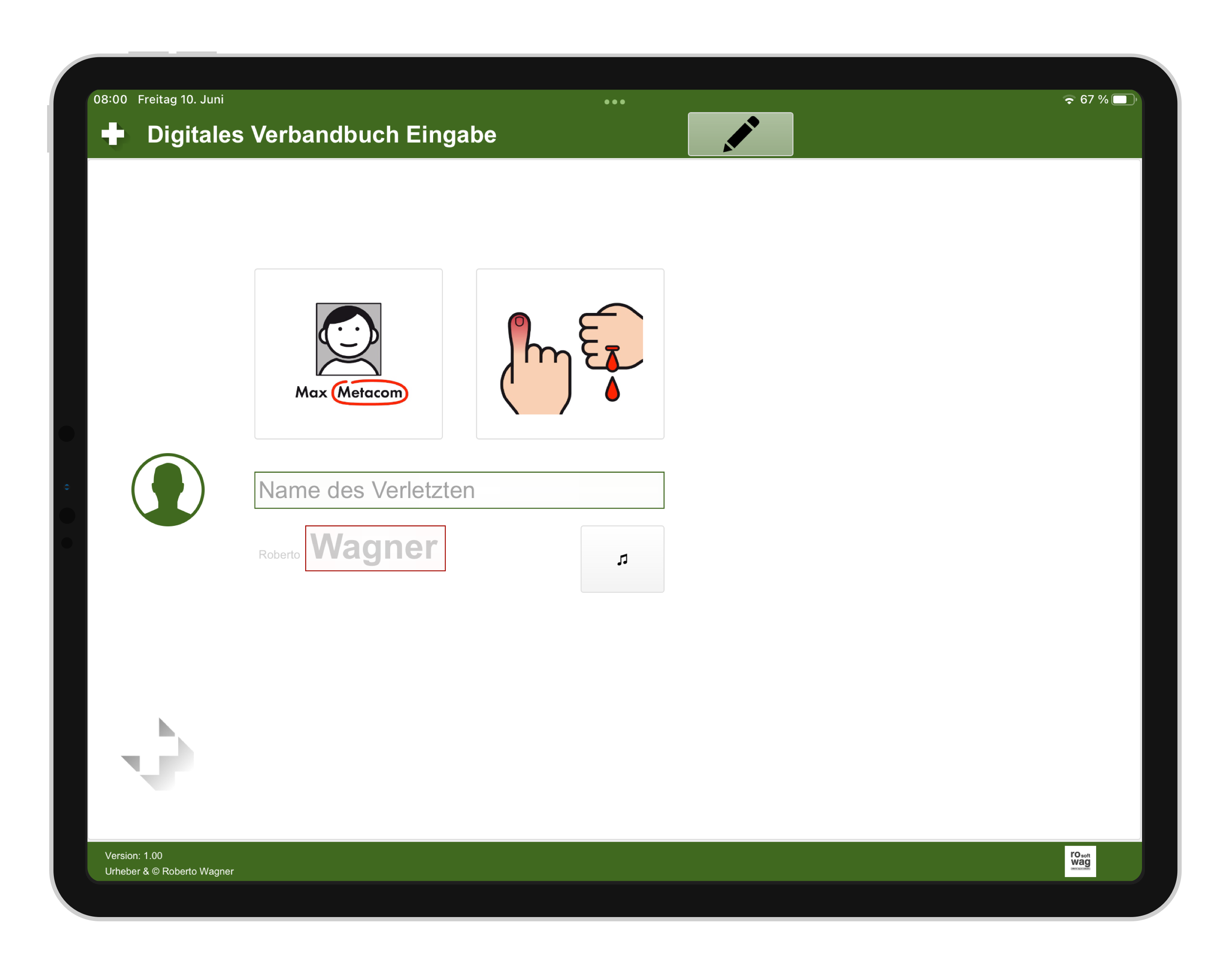This screenshot has height=973, width=1232.
Task: Click the 67 % battery percentage text
Action: [1094, 100]
